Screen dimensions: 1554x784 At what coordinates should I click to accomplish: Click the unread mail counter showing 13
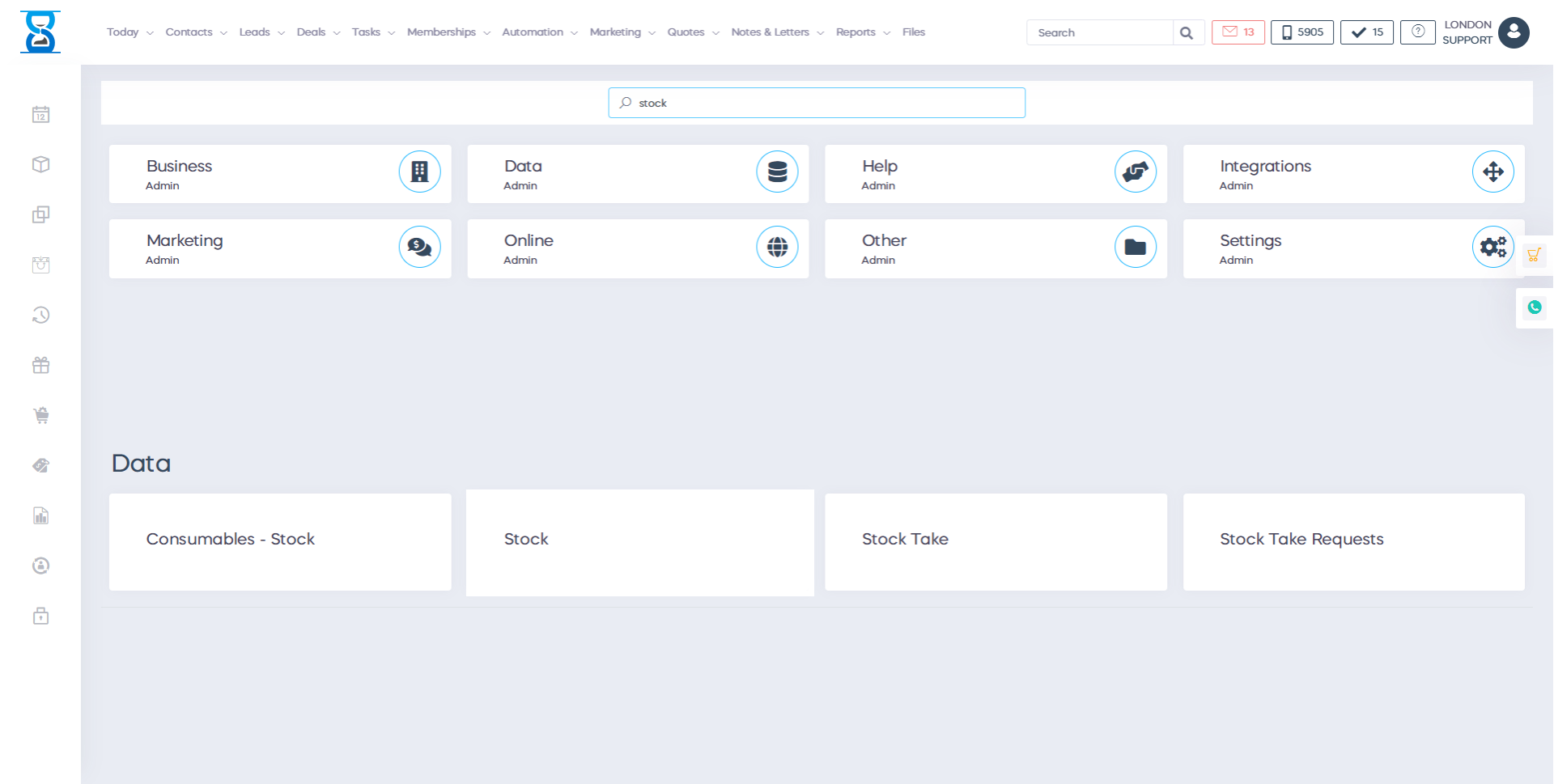tap(1238, 32)
